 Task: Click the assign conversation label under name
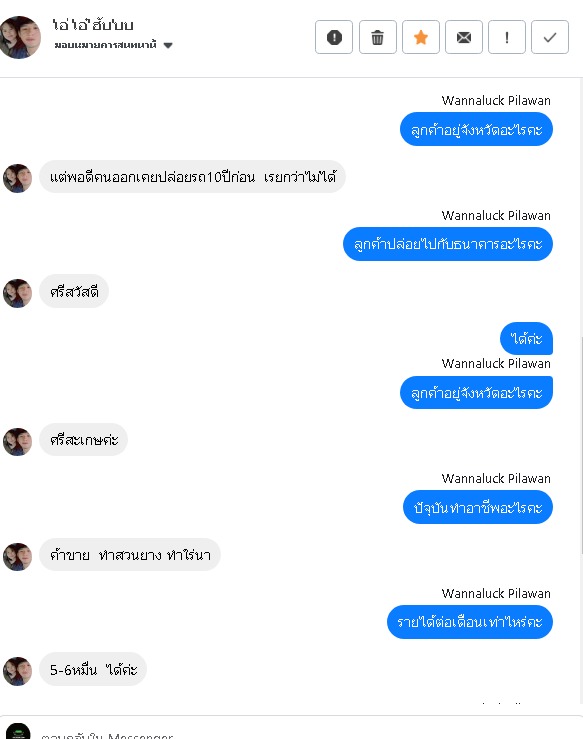pyautogui.click(x=105, y=45)
